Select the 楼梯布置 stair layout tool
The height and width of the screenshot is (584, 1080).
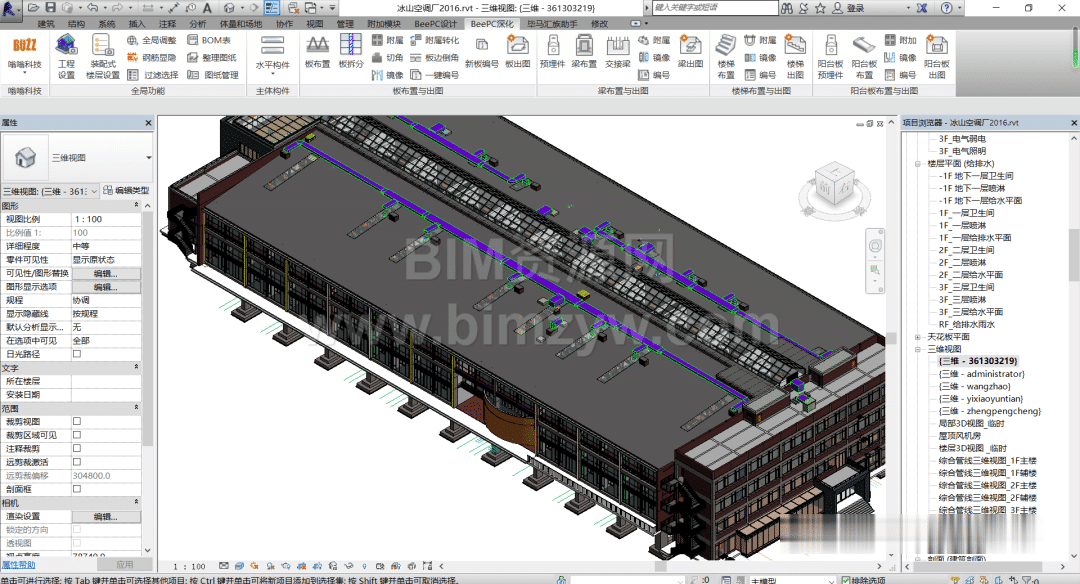pyautogui.click(x=726, y=56)
